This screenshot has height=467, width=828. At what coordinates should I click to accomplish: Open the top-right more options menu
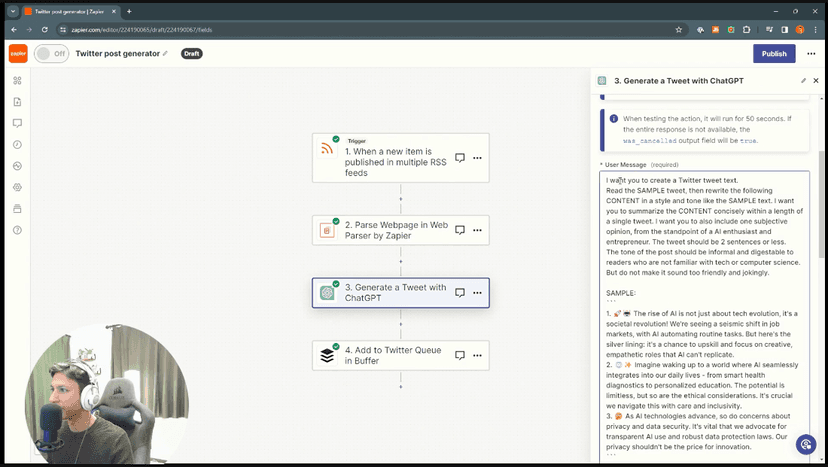click(811, 53)
